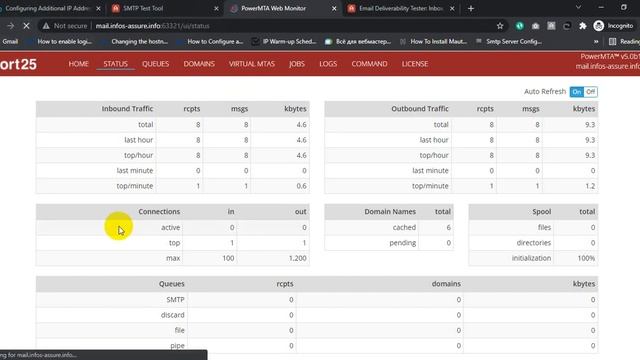Click the Spool table header

pos(542,211)
